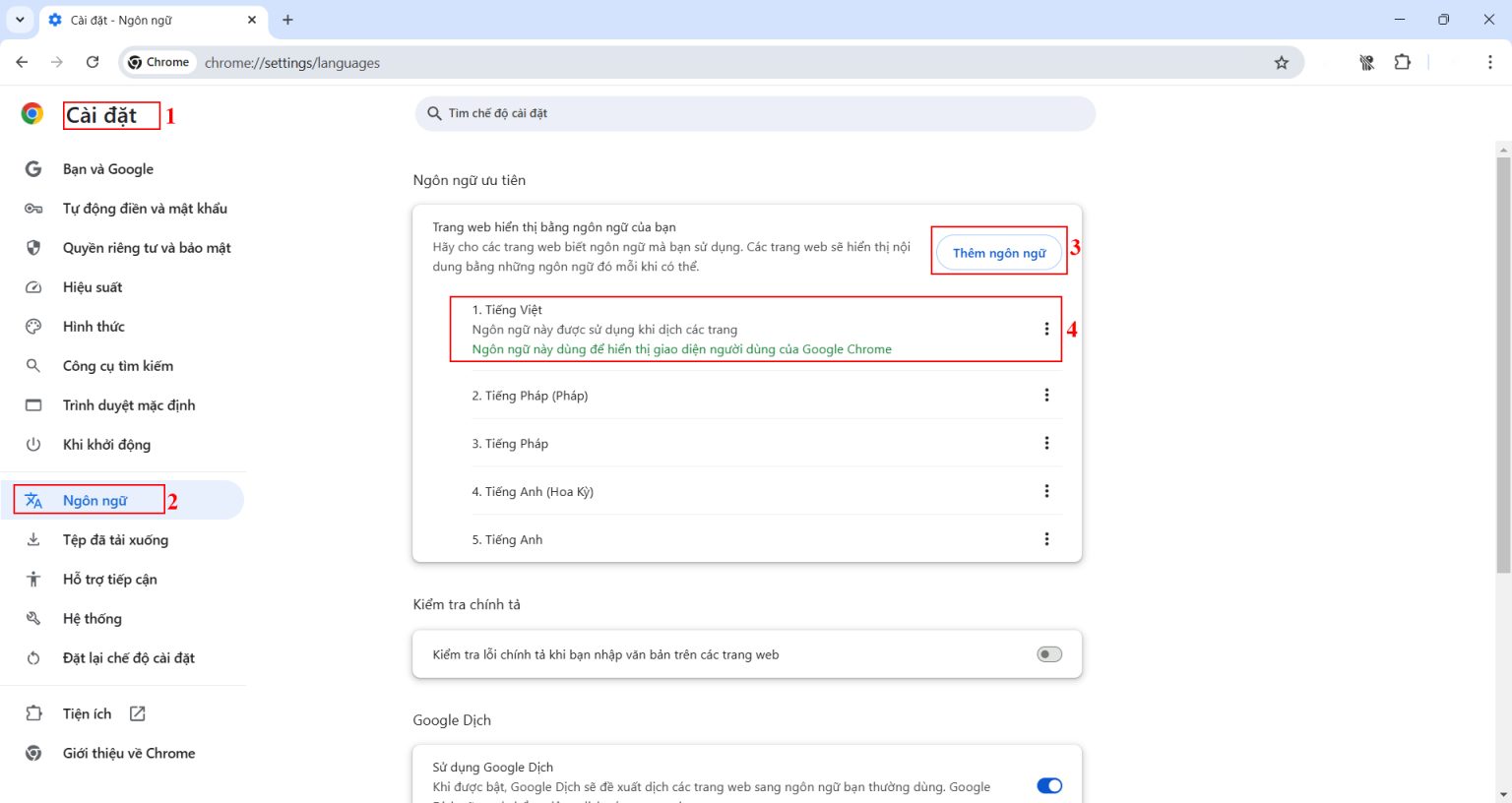Select the palette icon for Hình thức
This screenshot has height=803, width=1512.
pyautogui.click(x=32, y=326)
